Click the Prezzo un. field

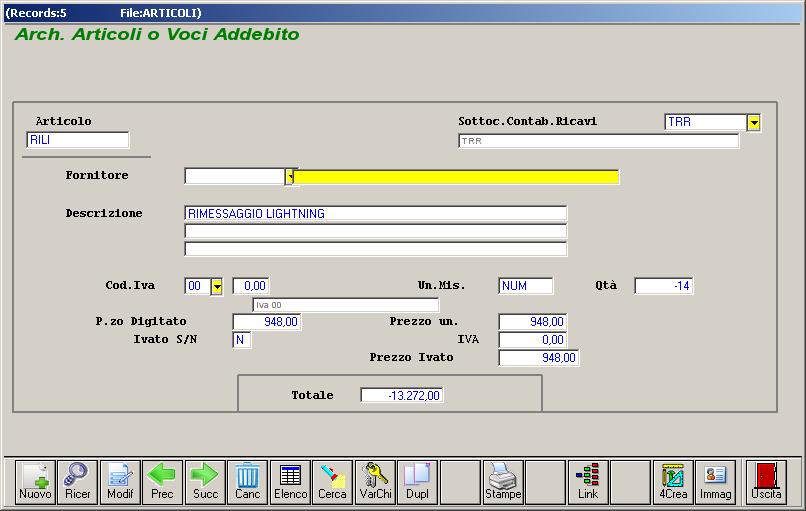[x=533, y=322]
